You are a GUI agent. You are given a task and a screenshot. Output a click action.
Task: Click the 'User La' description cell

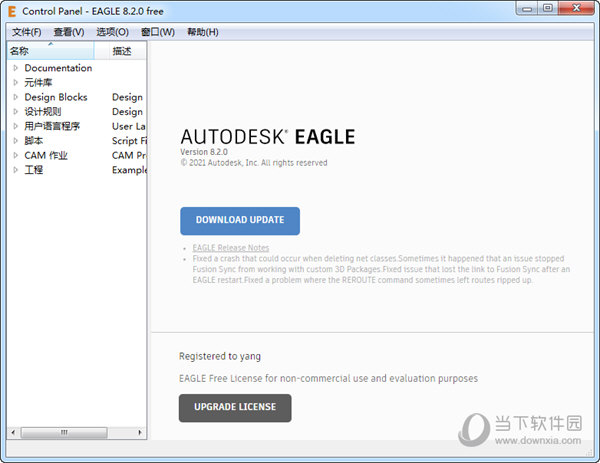pos(129,126)
